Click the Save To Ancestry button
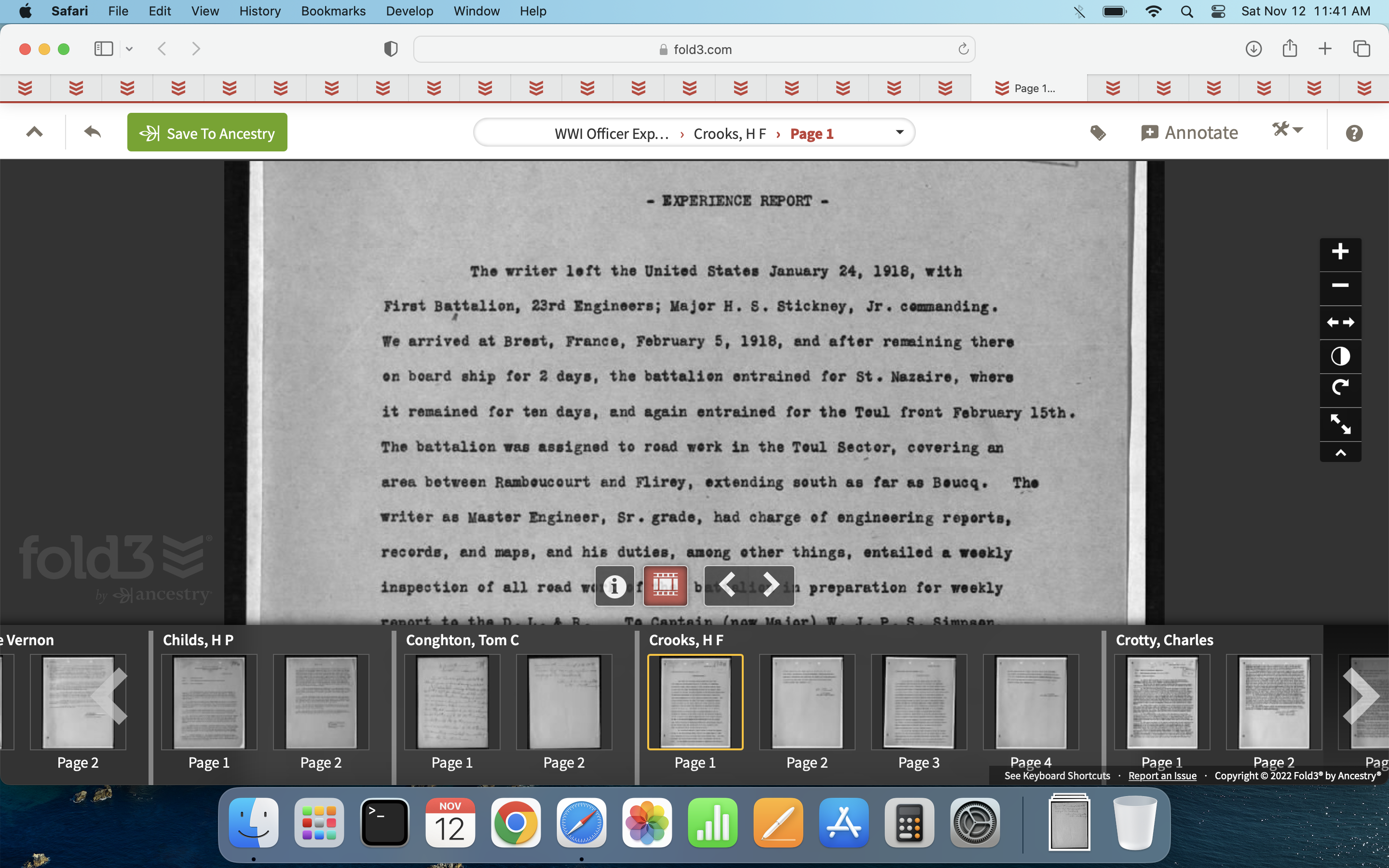The image size is (1389, 868). [207, 133]
